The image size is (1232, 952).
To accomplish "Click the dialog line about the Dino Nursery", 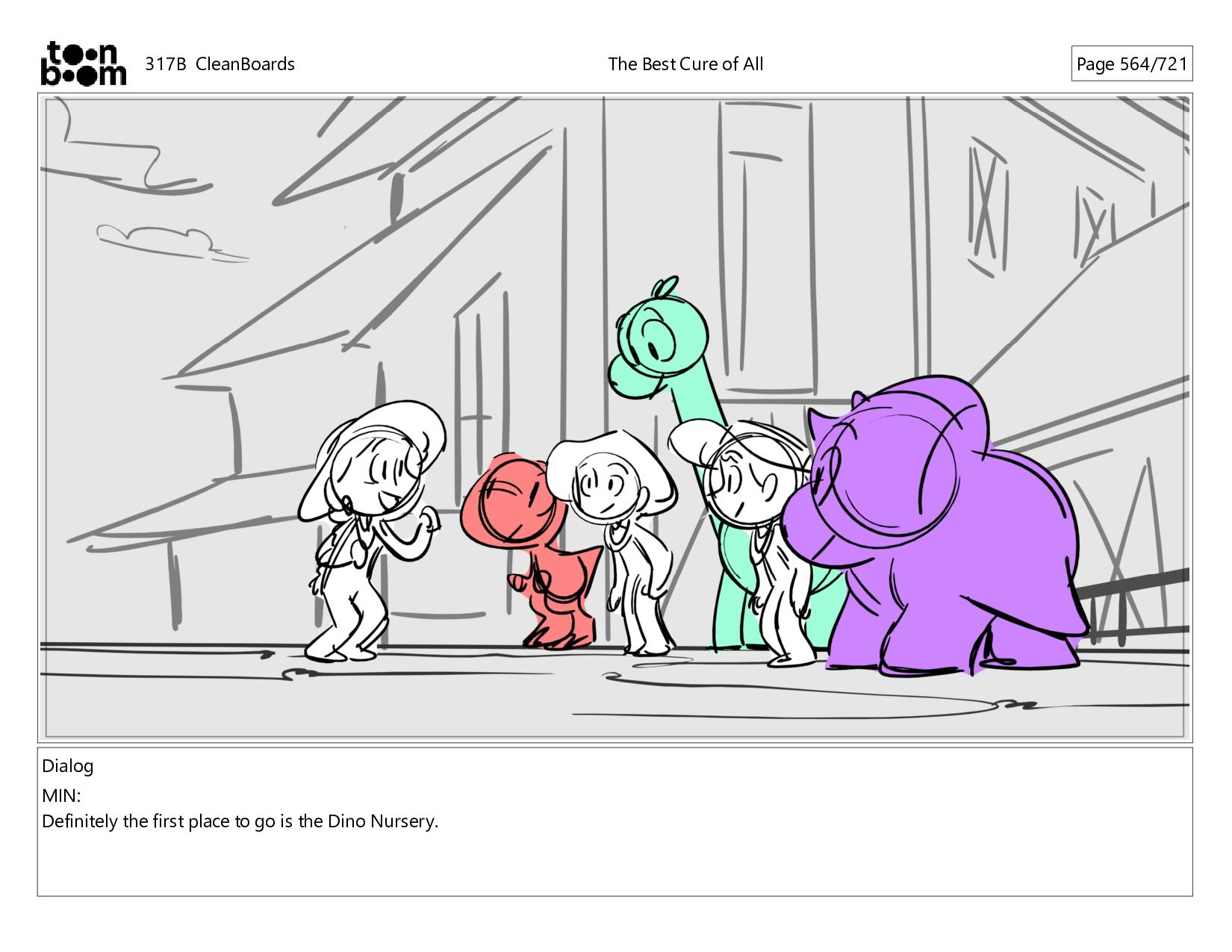I will click(240, 821).
